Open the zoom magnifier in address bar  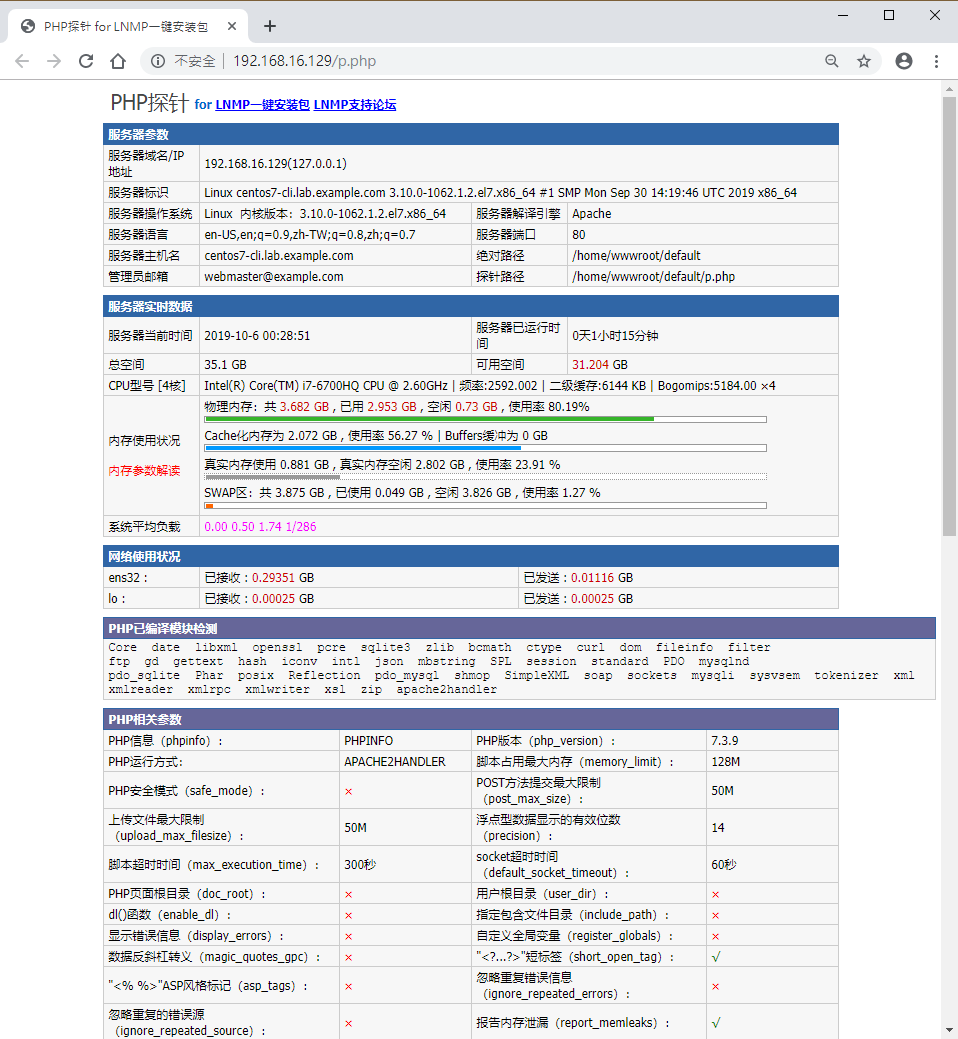click(831, 61)
